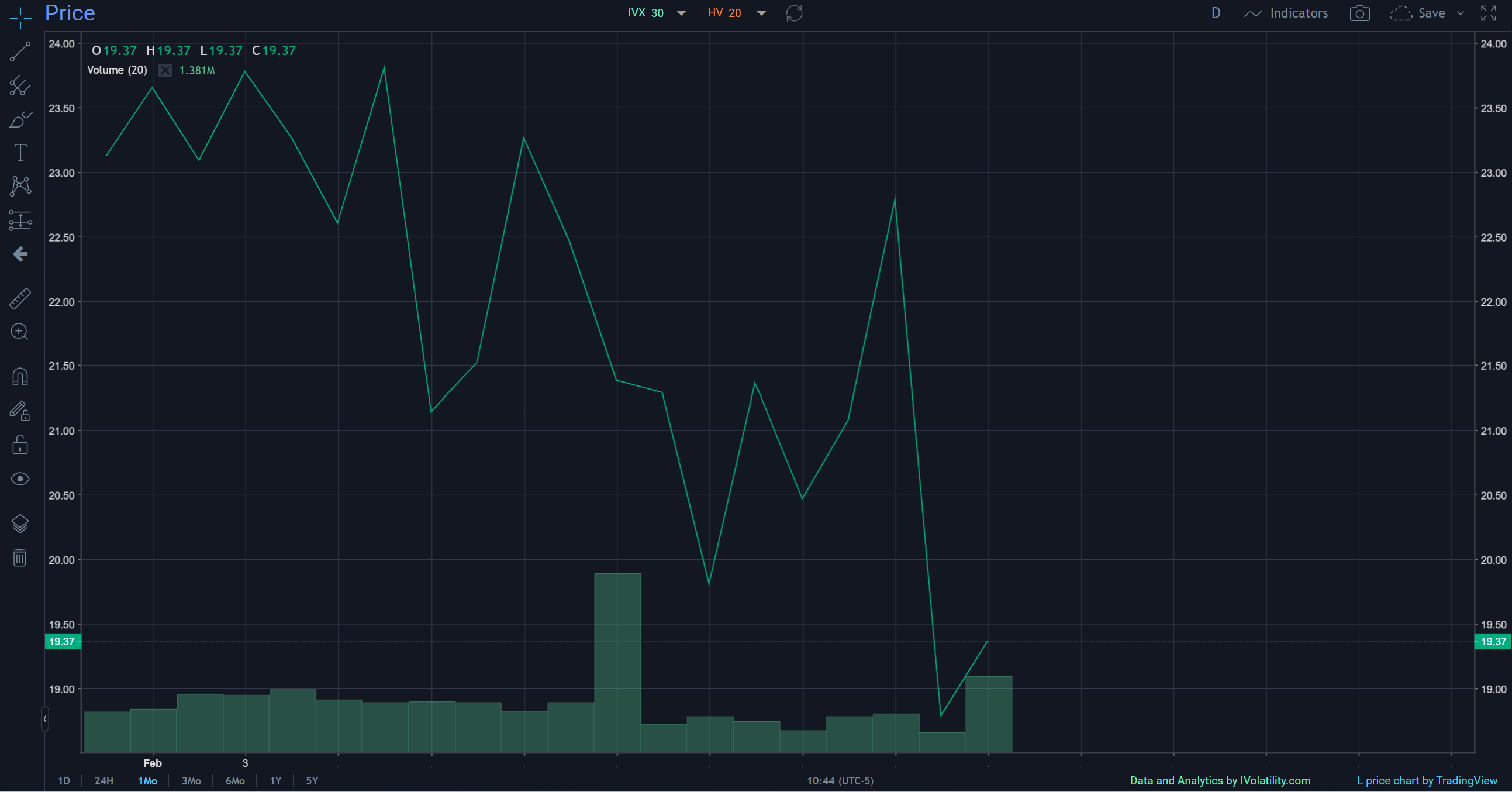Activate the zoom in tool

[x=20, y=332]
